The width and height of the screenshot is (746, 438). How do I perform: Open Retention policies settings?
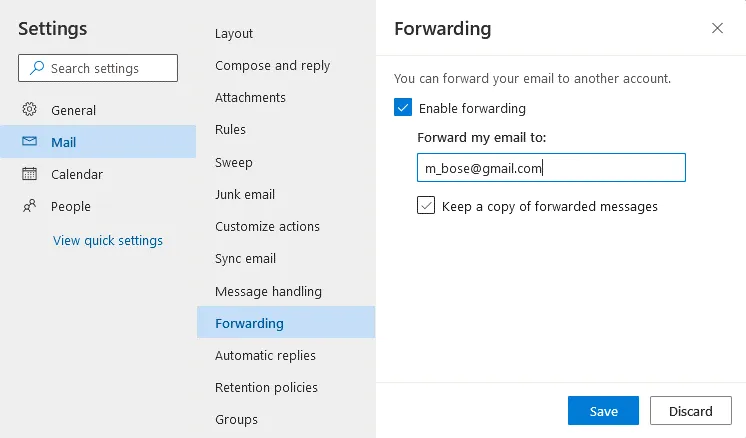[266, 387]
